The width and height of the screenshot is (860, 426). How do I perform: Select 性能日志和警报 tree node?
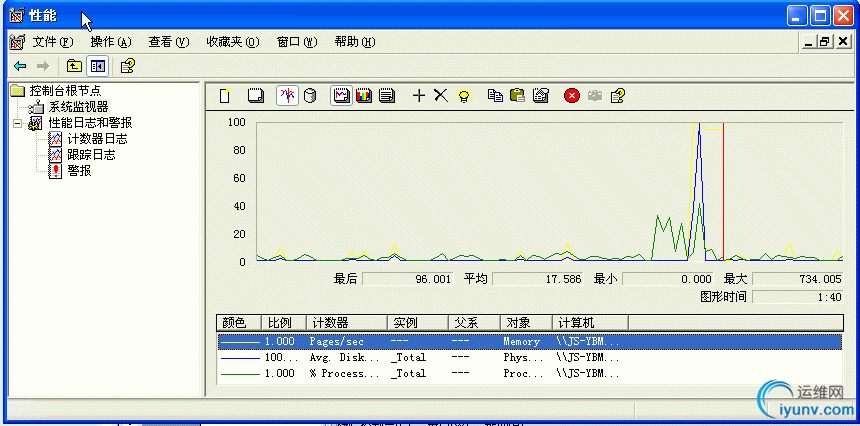tap(90, 122)
